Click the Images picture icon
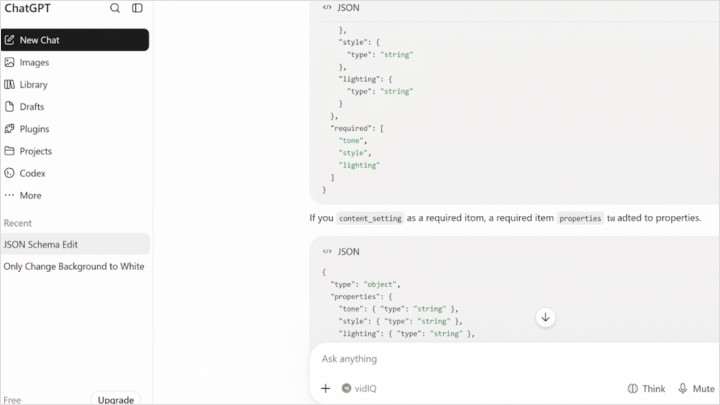 (10, 62)
